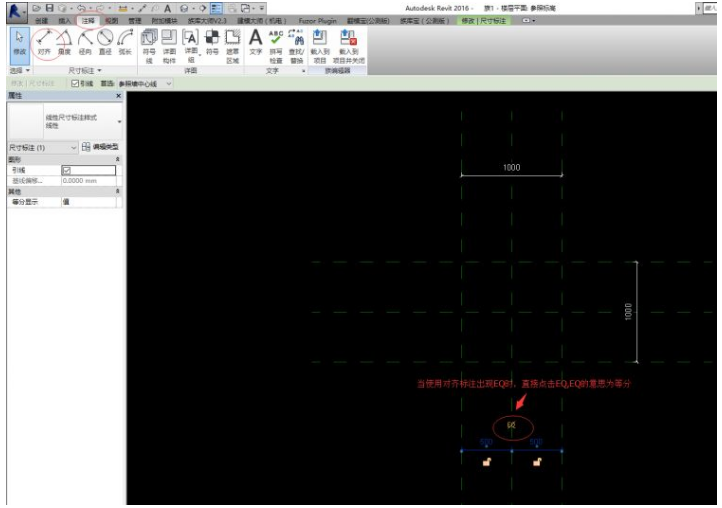The height and width of the screenshot is (508, 722).
Task: Collapse the 图形 properties section
Action: 117,159
